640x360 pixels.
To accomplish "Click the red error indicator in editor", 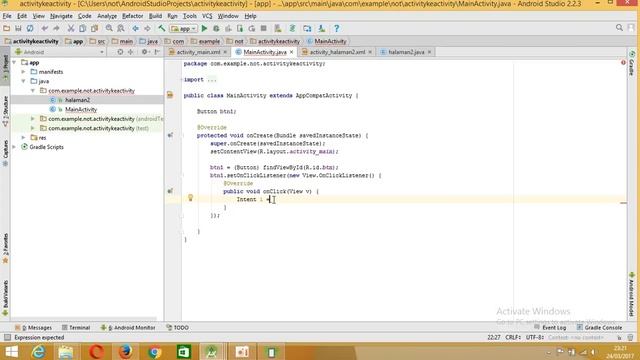I will 623,62.
